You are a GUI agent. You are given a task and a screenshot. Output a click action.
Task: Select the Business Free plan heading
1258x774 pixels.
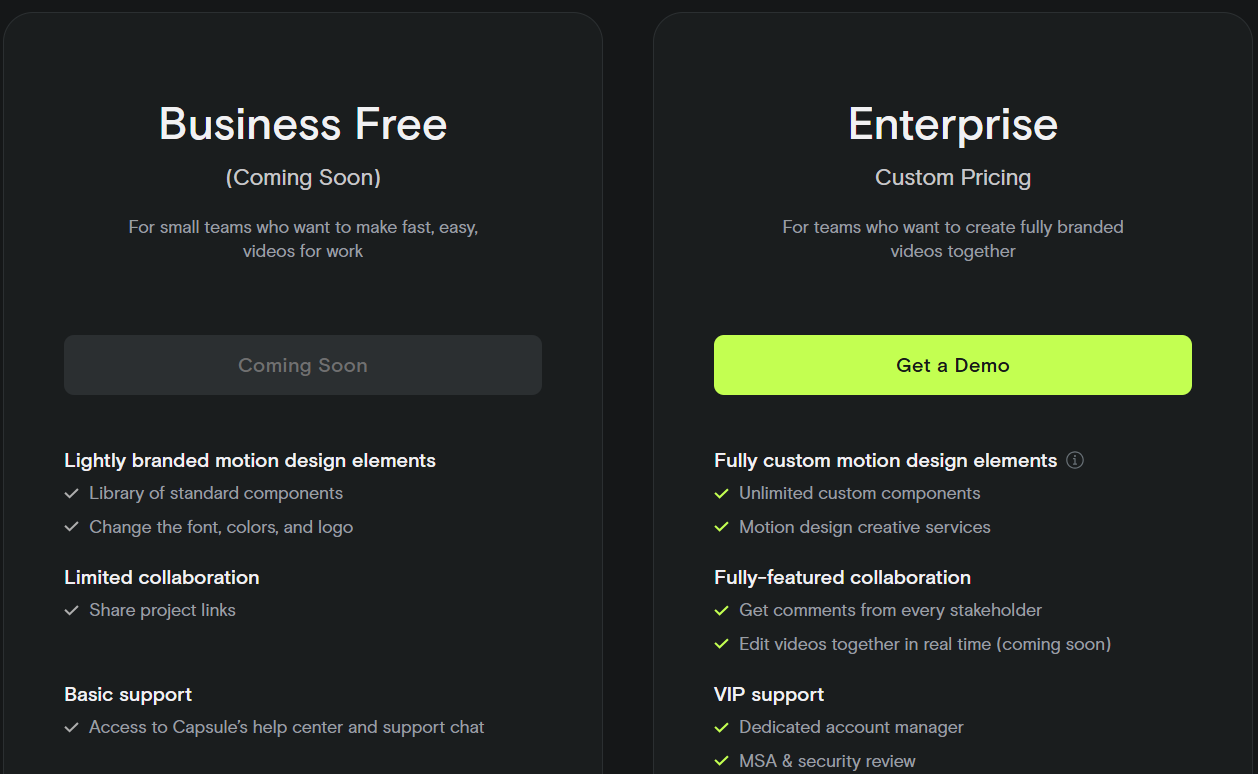303,124
